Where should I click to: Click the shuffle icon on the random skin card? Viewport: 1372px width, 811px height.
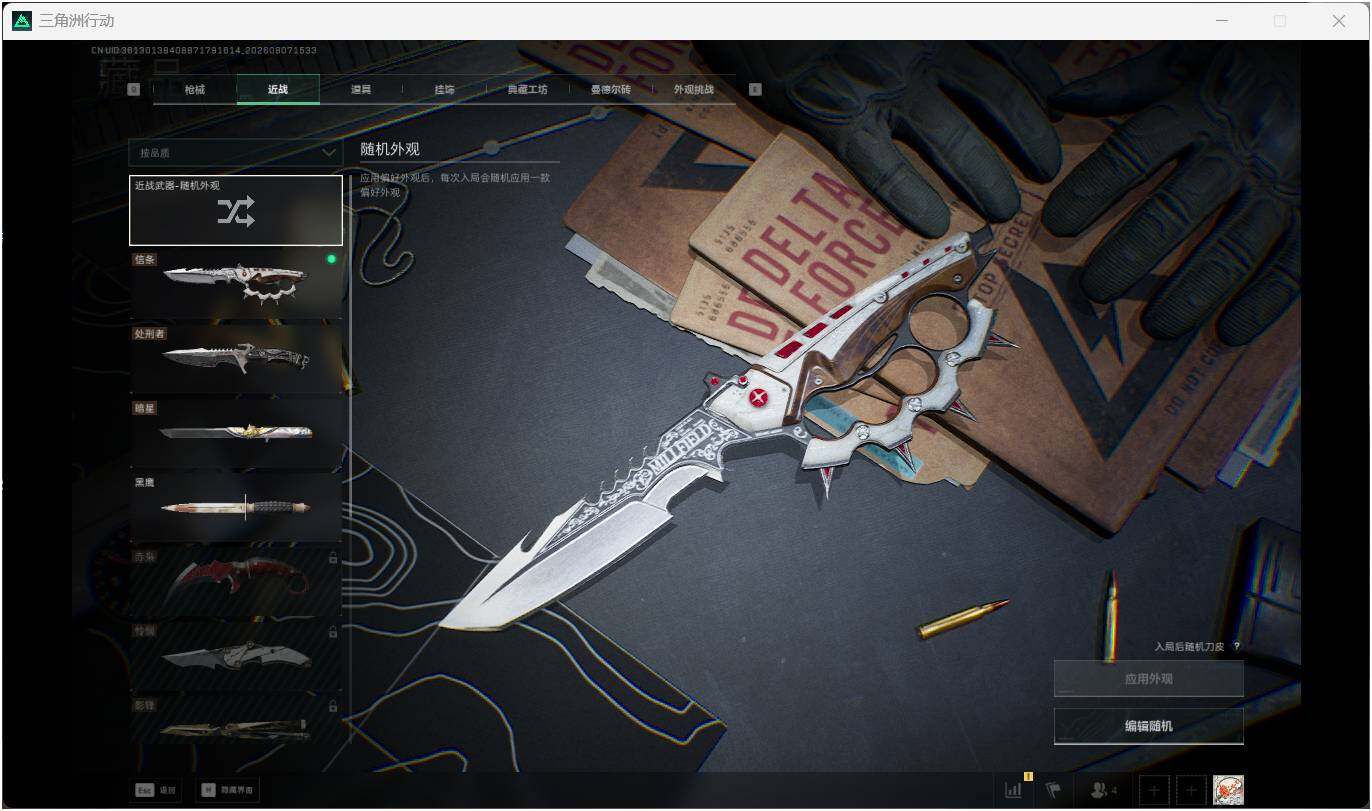pyautogui.click(x=236, y=211)
